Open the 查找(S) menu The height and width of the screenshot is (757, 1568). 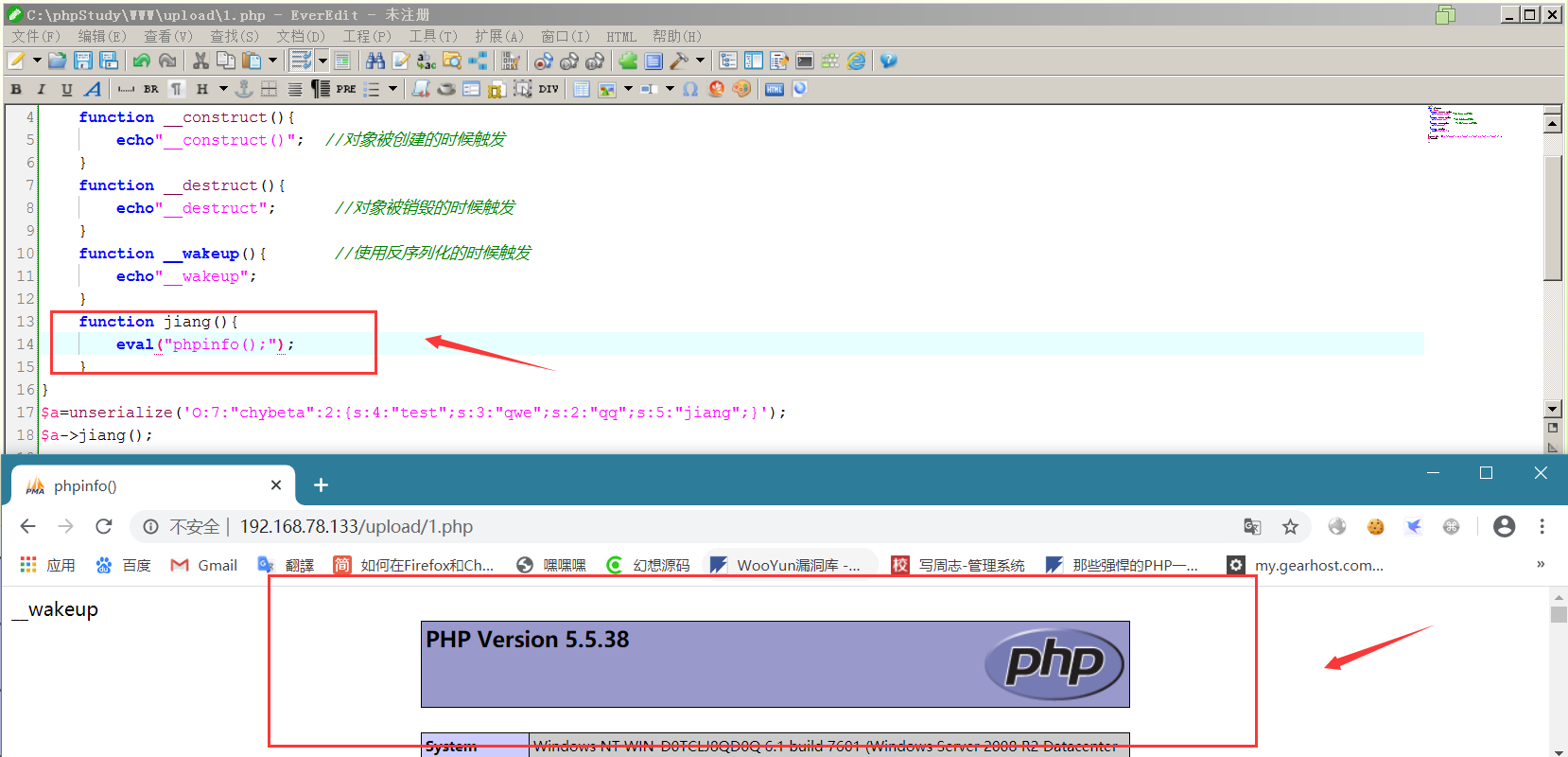[x=234, y=36]
